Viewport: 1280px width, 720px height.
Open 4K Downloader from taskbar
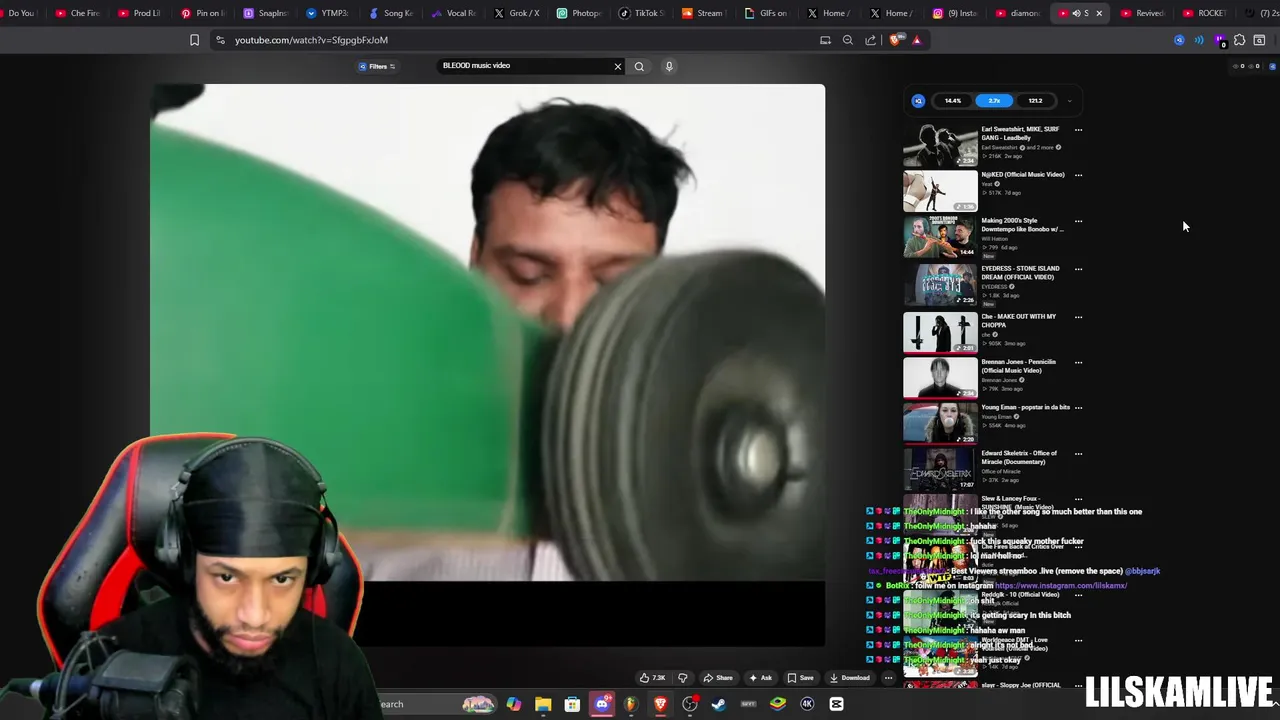click(x=807, y=704)
